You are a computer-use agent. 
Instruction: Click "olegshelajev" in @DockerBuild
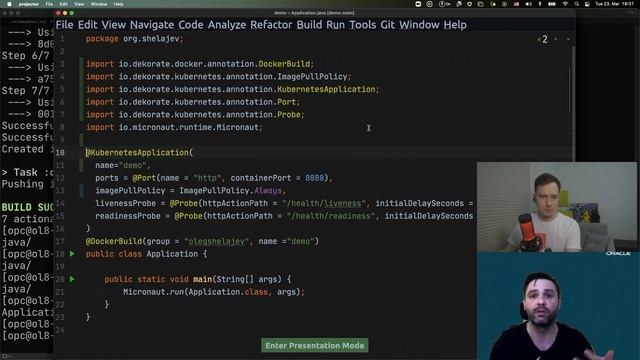216,241
